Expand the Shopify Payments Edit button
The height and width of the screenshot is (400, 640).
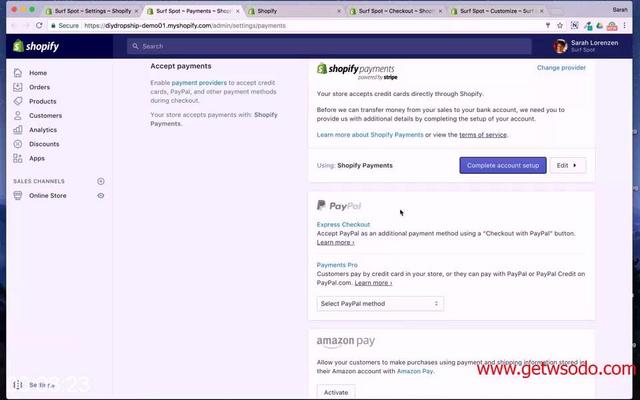(568, 165)
